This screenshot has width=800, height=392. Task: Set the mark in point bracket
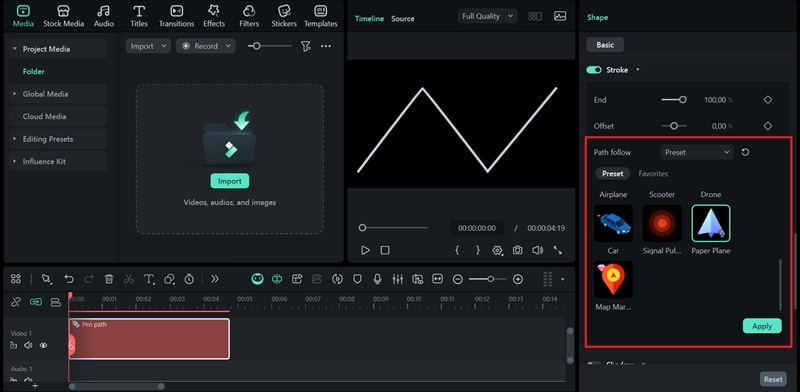point(457,250)
